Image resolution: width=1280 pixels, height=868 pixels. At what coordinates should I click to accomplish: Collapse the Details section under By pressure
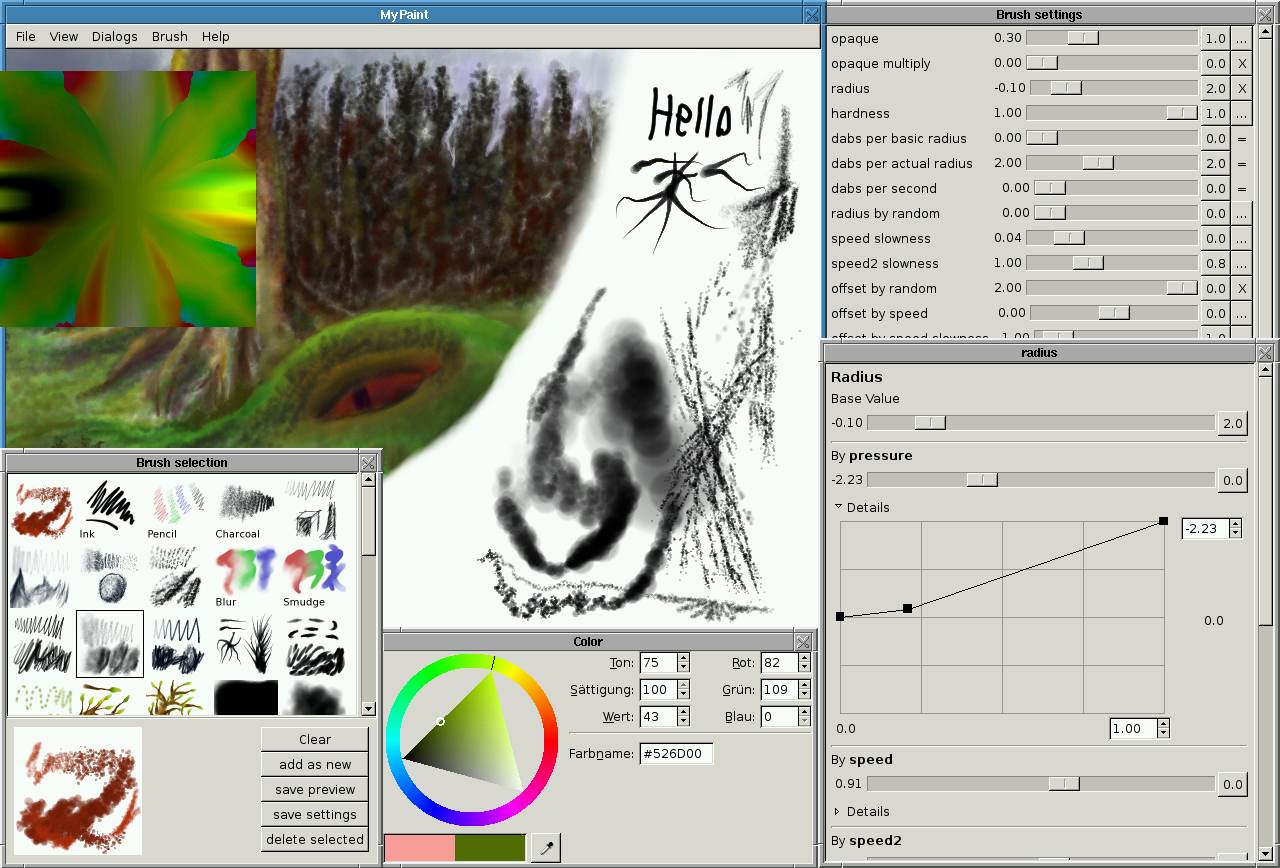coord(839,507)
